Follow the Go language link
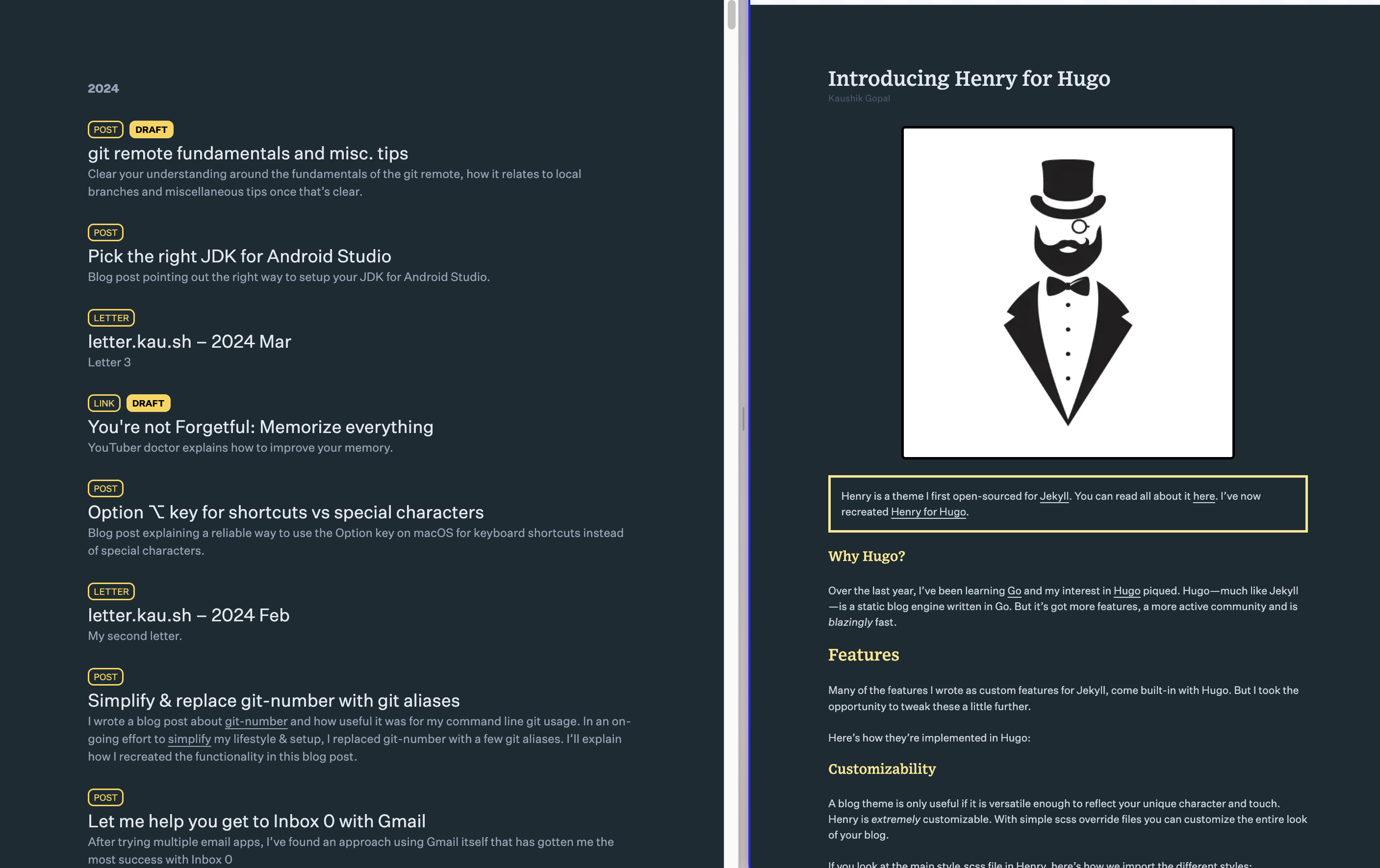1380x868 pixels. [1014, 591]
